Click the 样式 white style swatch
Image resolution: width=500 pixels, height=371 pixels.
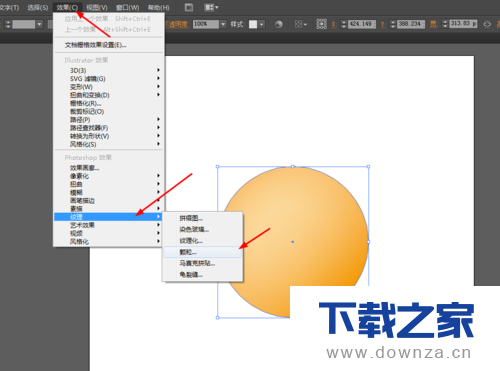click(253, 24)
